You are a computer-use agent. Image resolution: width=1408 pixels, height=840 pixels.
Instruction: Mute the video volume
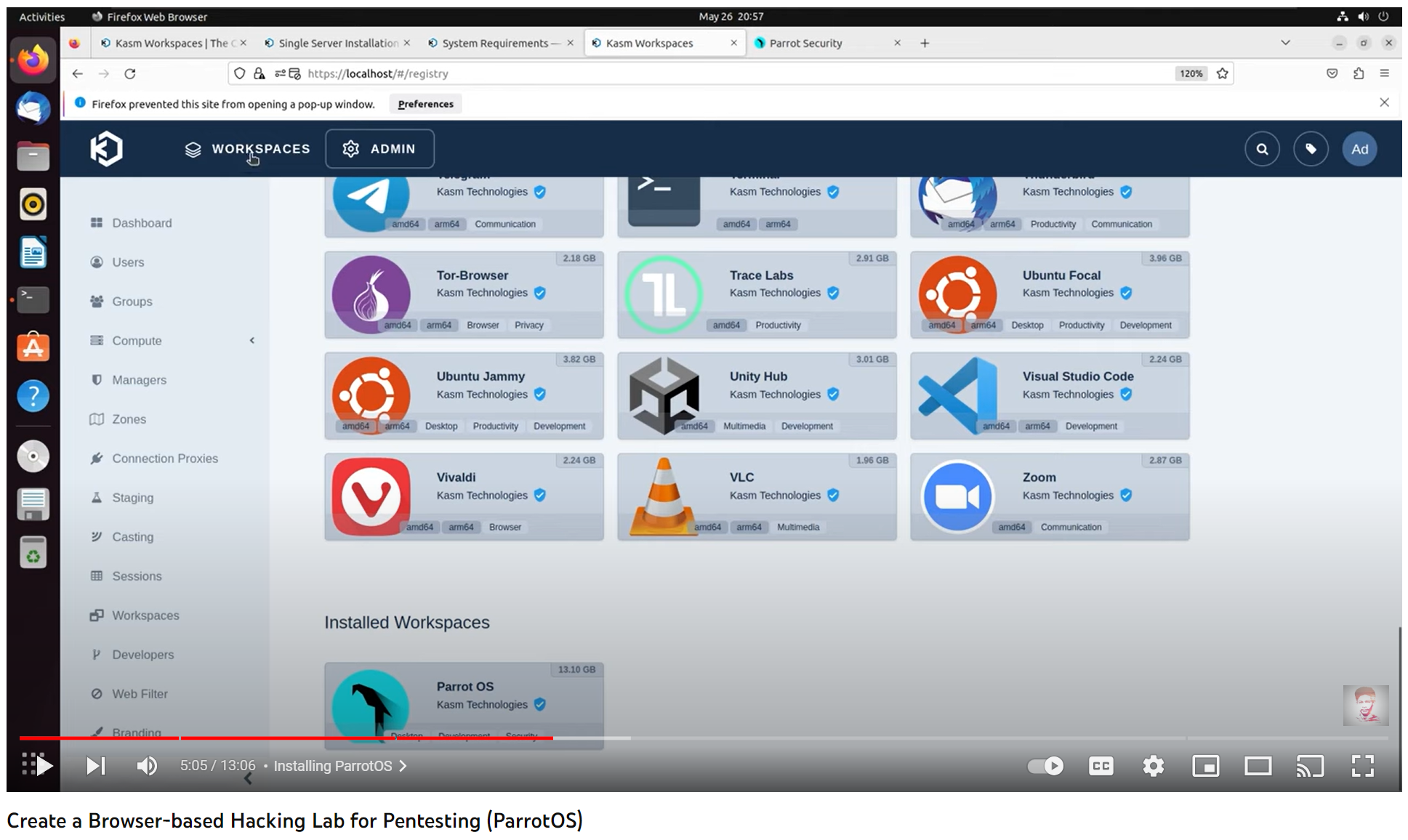[x=147, y=766]
